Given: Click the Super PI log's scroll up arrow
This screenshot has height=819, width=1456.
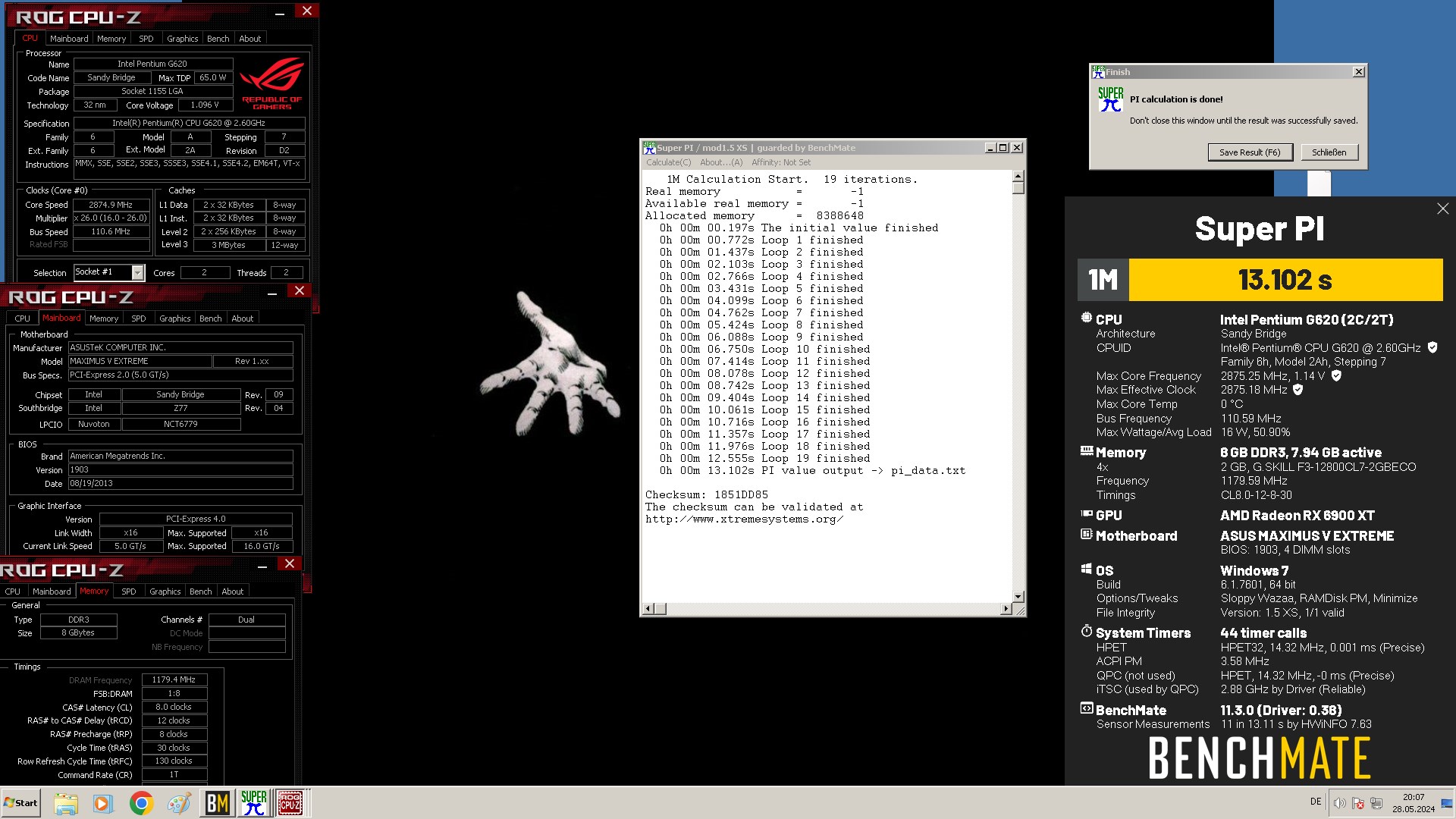Looking at the screenshot, I should (x=1018, y=177).
